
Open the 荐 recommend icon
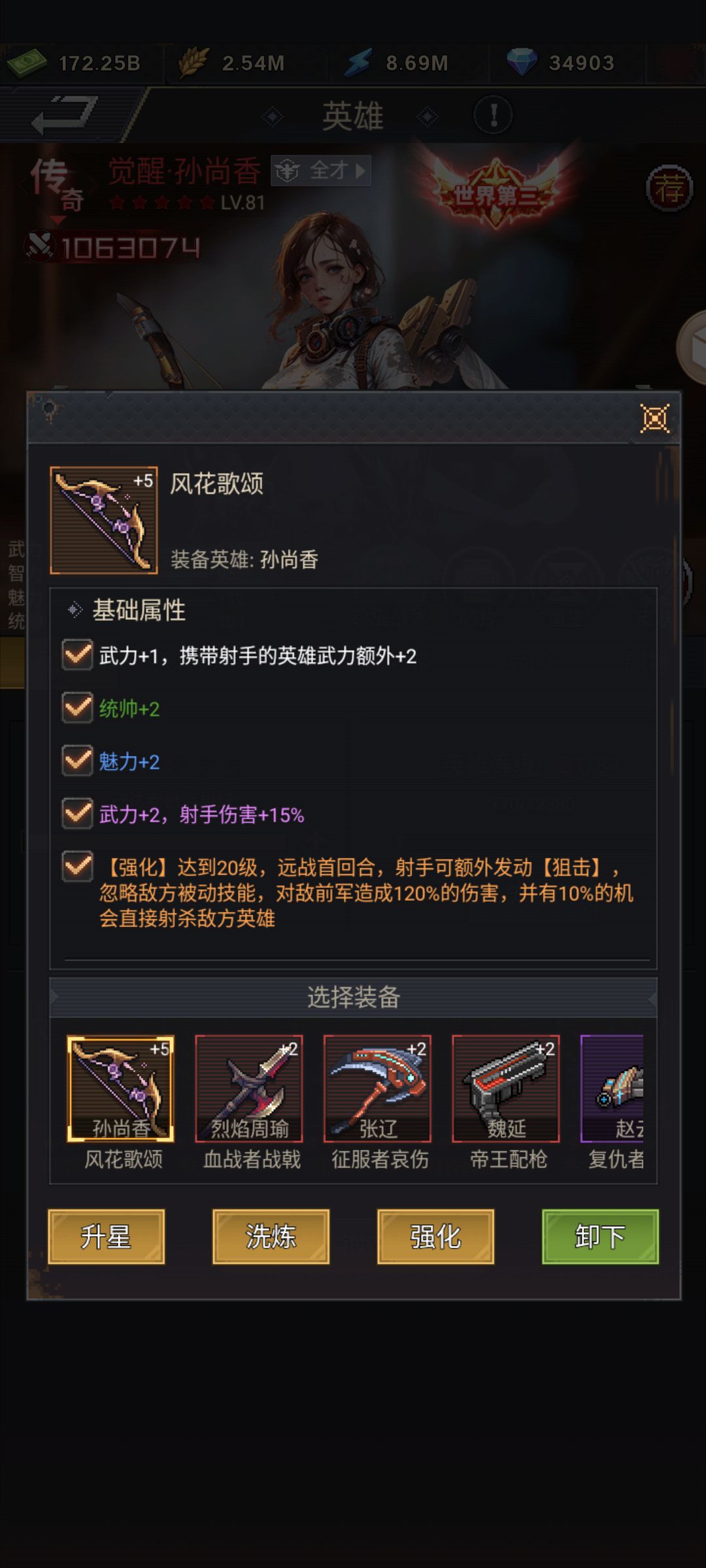669,189
